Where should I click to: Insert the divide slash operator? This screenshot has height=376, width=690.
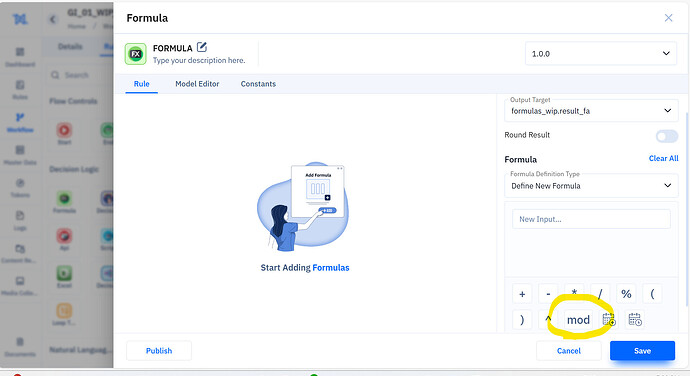600,294
